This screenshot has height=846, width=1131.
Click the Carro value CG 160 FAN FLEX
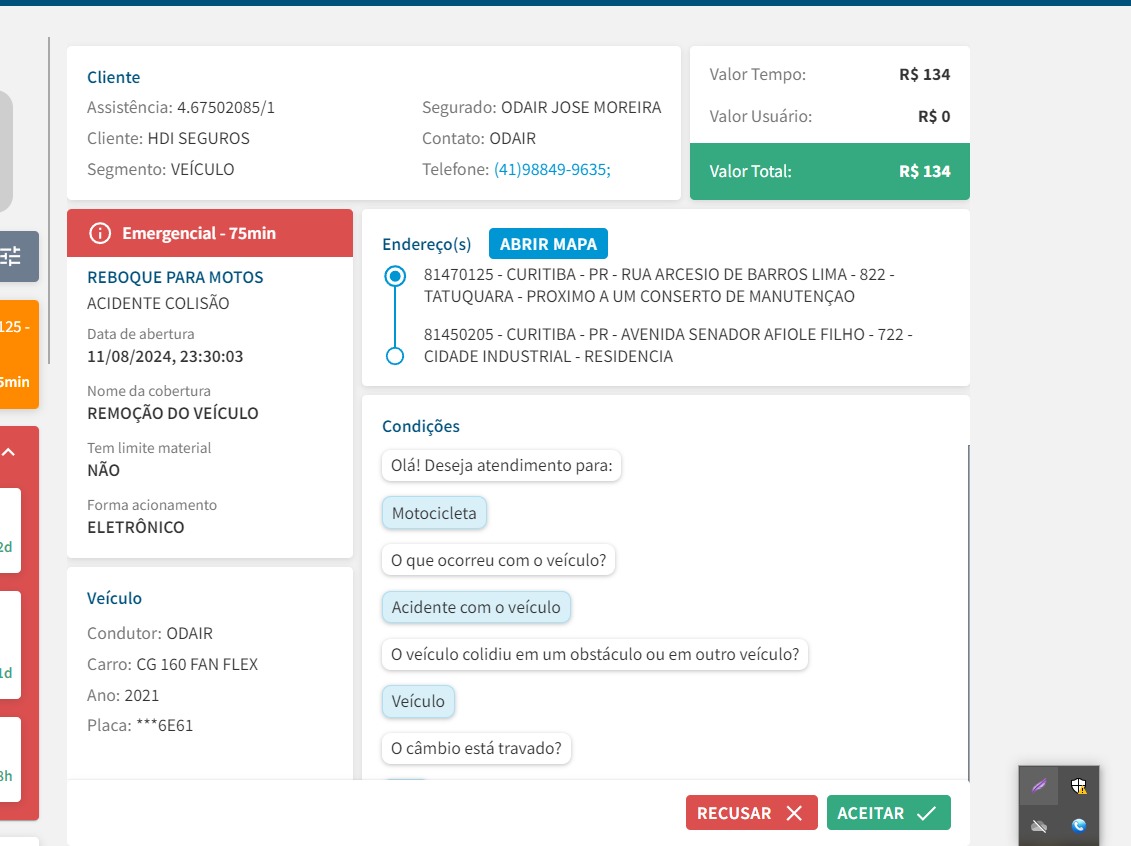point(197,664)
